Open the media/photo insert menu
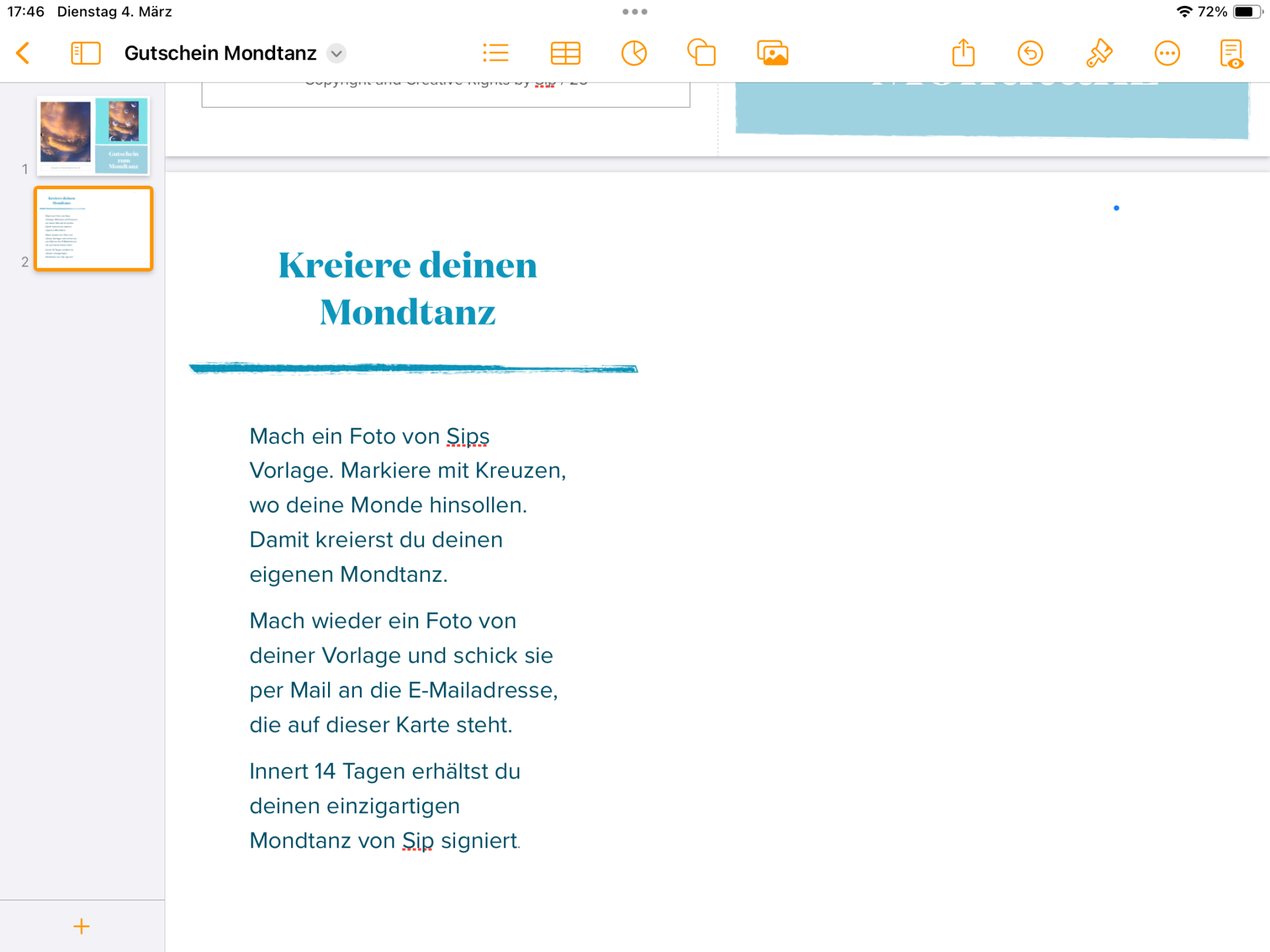1270x952 pixels. tap(772, 53)
